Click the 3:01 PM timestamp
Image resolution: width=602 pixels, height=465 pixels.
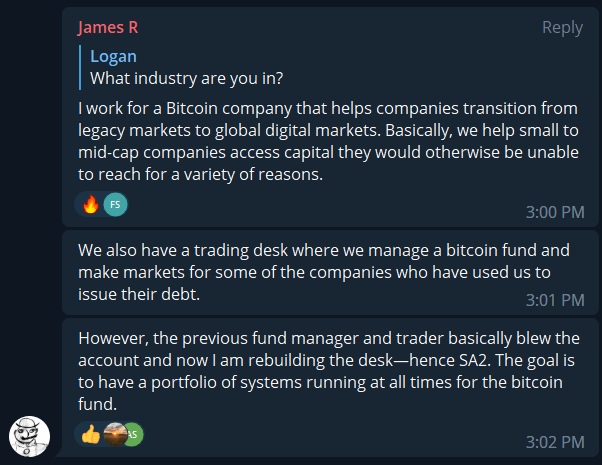click(x=555, y=300)
